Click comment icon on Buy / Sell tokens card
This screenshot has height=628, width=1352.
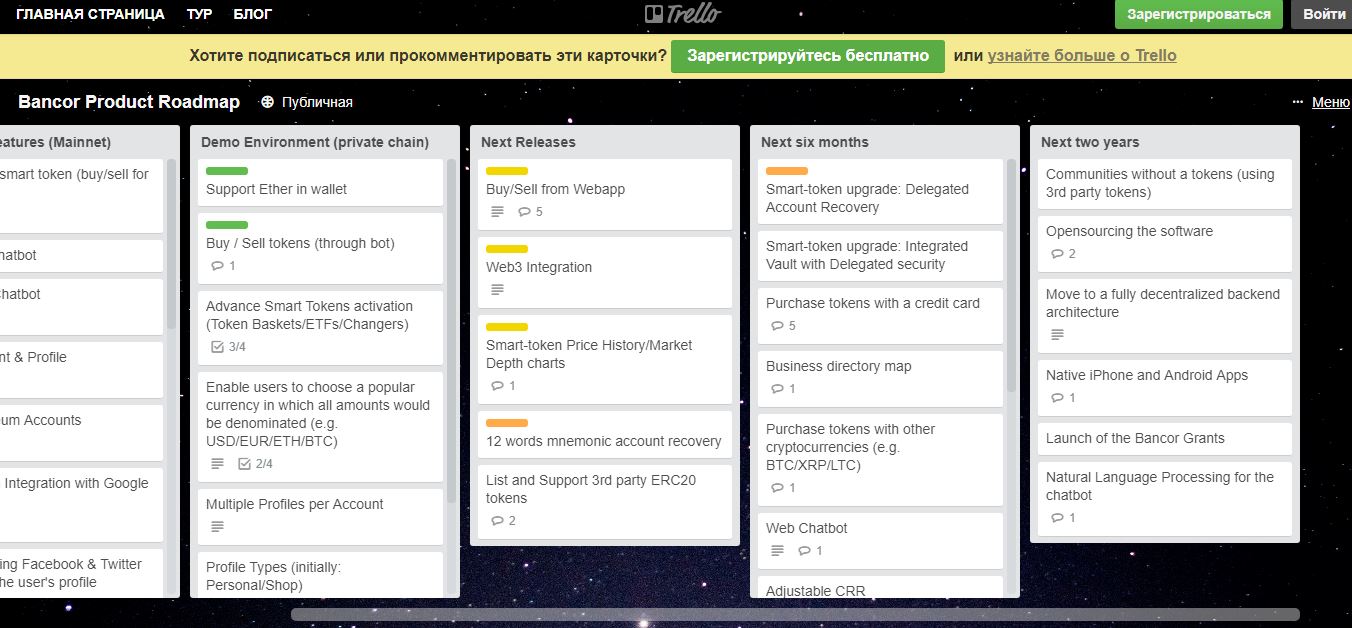[217, 266]
